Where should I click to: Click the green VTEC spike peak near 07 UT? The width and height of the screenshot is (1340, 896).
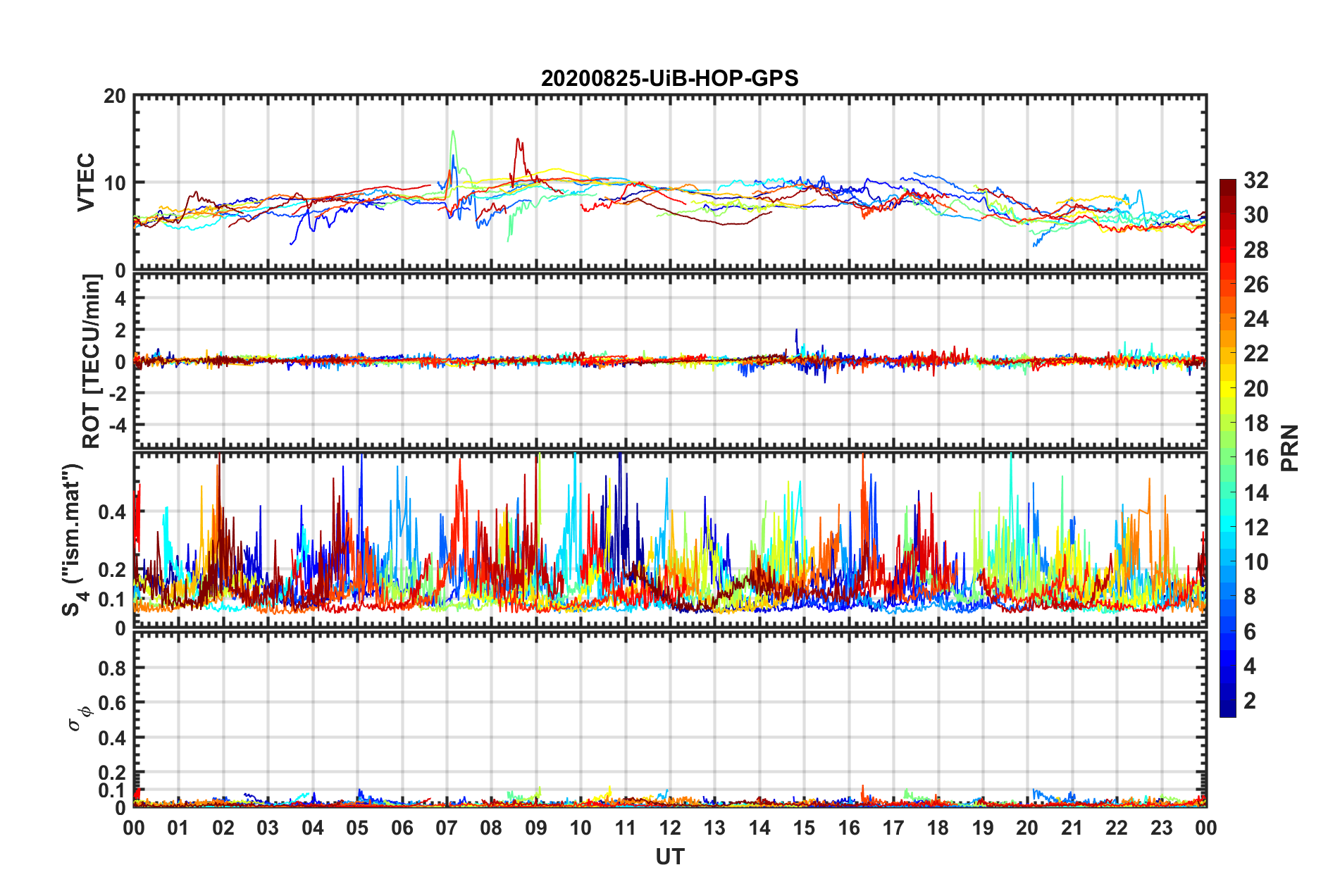[452, 131]
